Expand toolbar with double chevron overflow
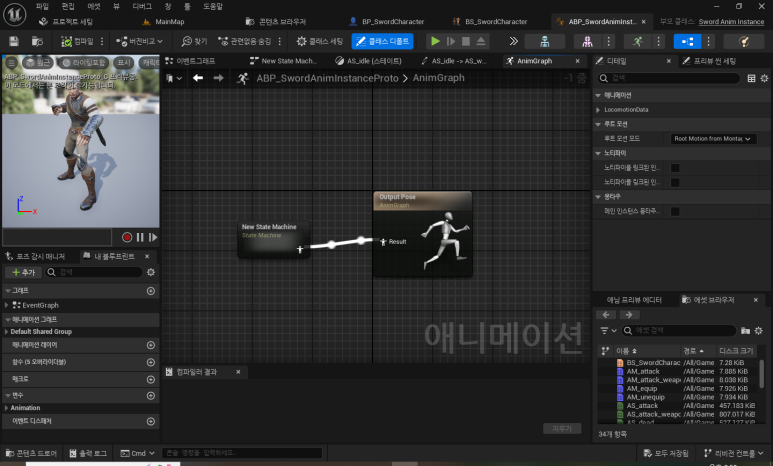 click(514, 41)
